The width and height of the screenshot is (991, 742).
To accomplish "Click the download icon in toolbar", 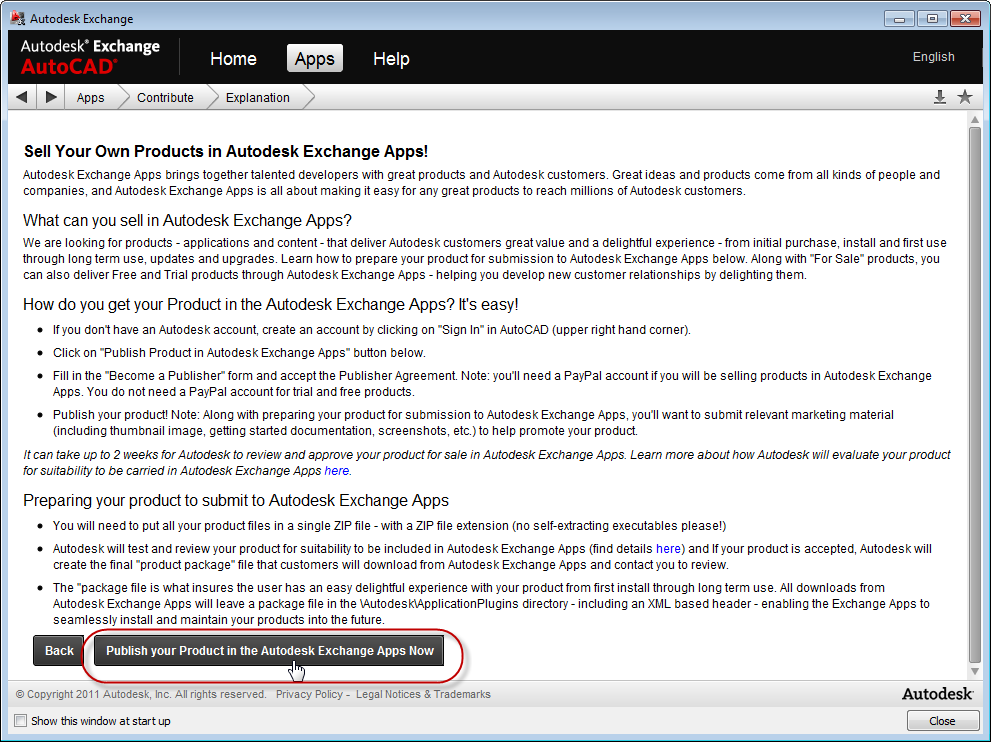I will (x=939, y=97).
